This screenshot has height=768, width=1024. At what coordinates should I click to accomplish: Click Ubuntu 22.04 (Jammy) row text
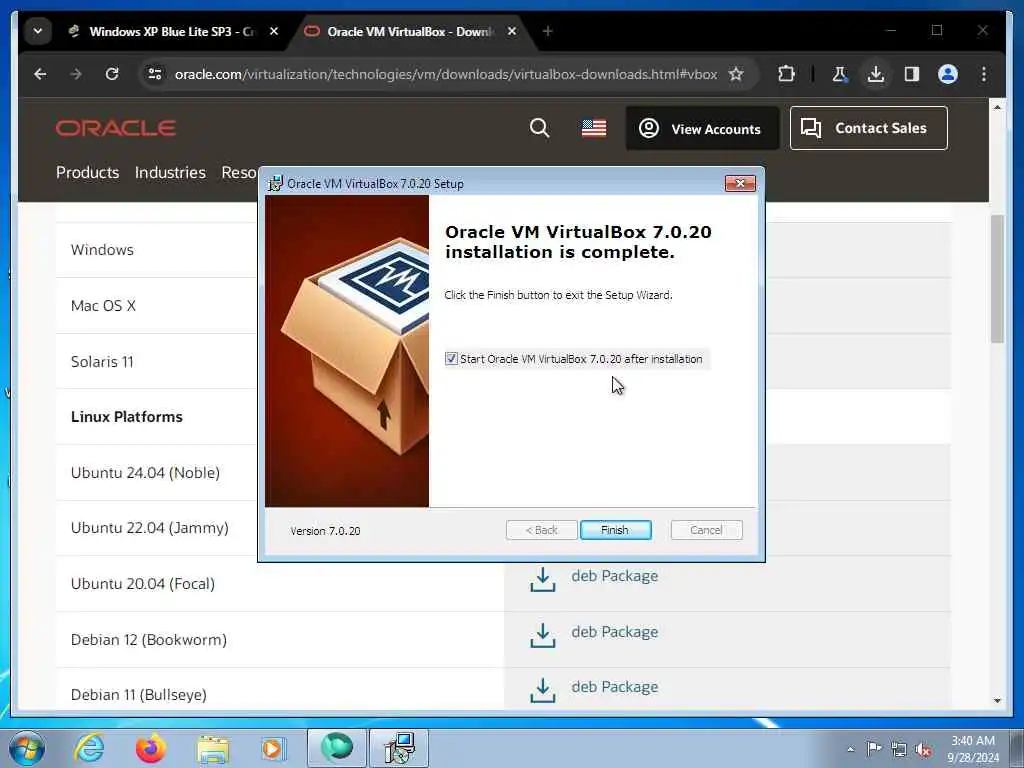click(x=150, y=528)
